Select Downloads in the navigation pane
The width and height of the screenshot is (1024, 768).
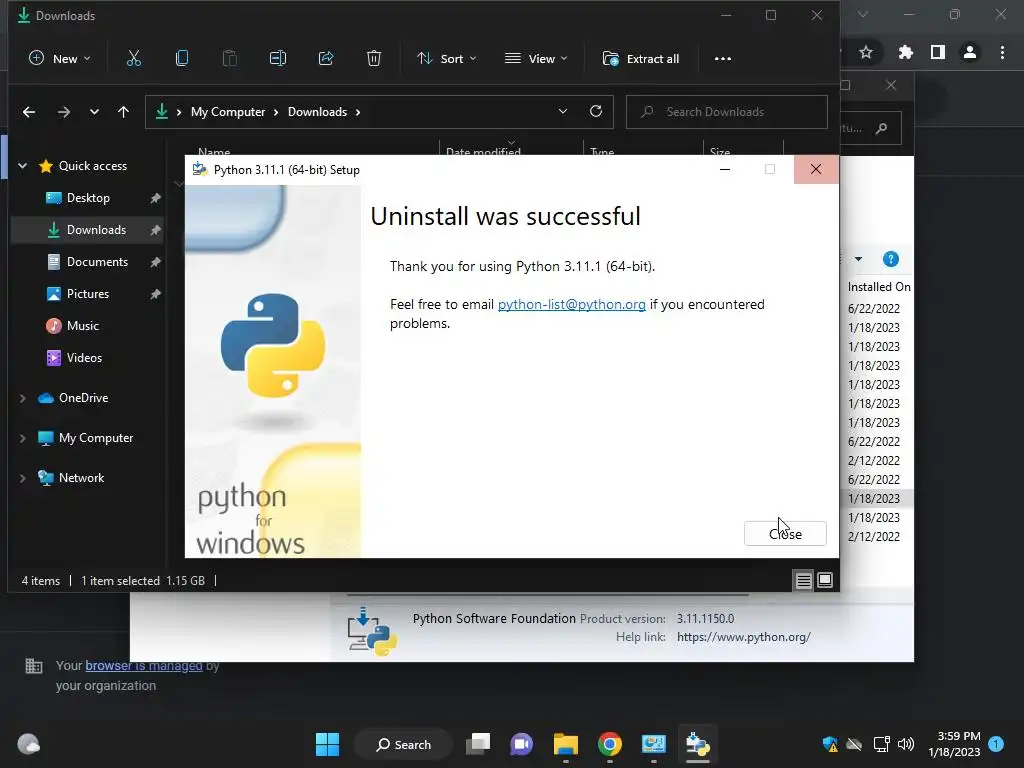[x=87, y=230]
